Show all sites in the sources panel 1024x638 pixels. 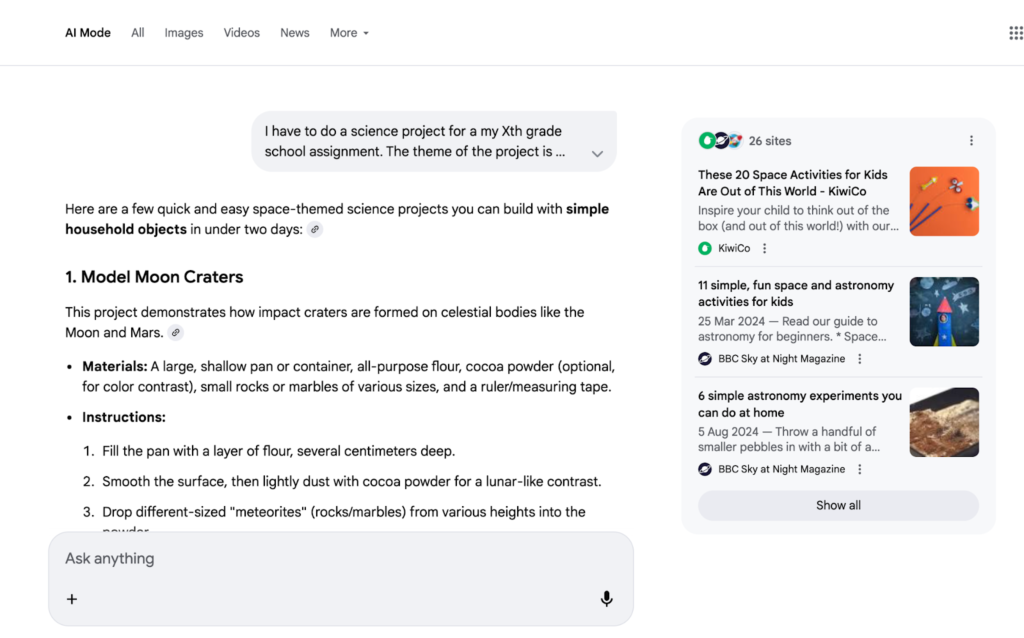click(x=838, y=505)
